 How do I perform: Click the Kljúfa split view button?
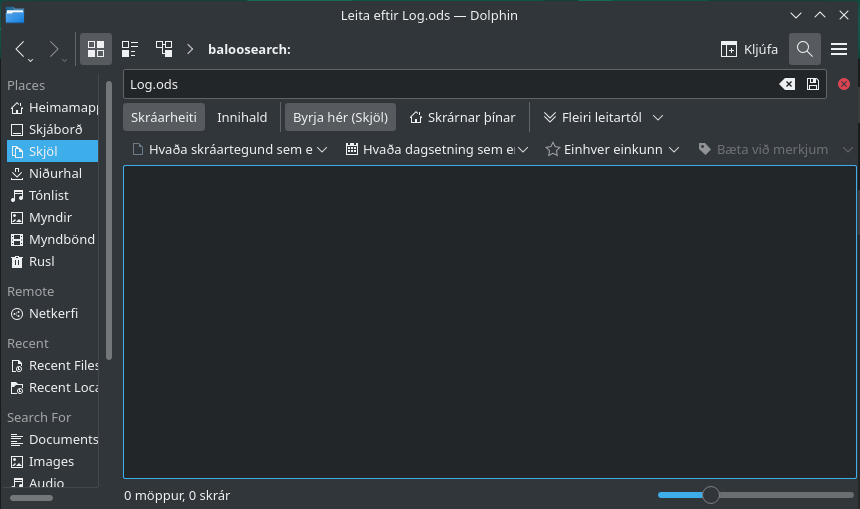(x=749, y=49)
